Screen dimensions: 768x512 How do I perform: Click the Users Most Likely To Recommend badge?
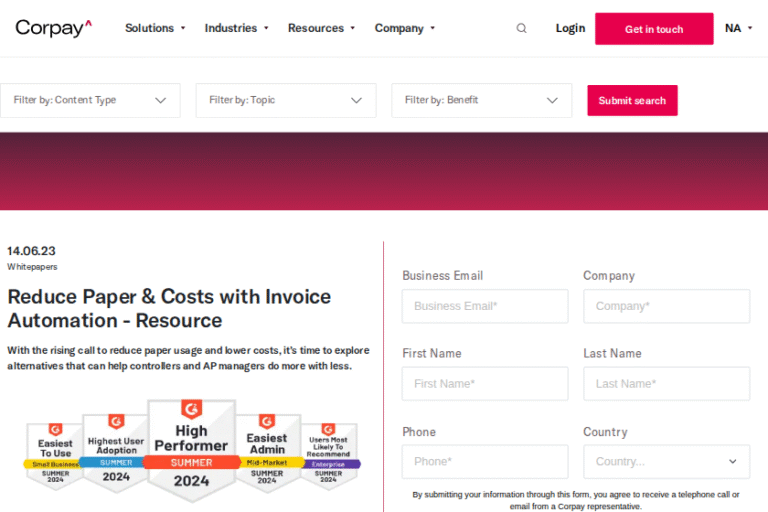[x=328, y=454]
